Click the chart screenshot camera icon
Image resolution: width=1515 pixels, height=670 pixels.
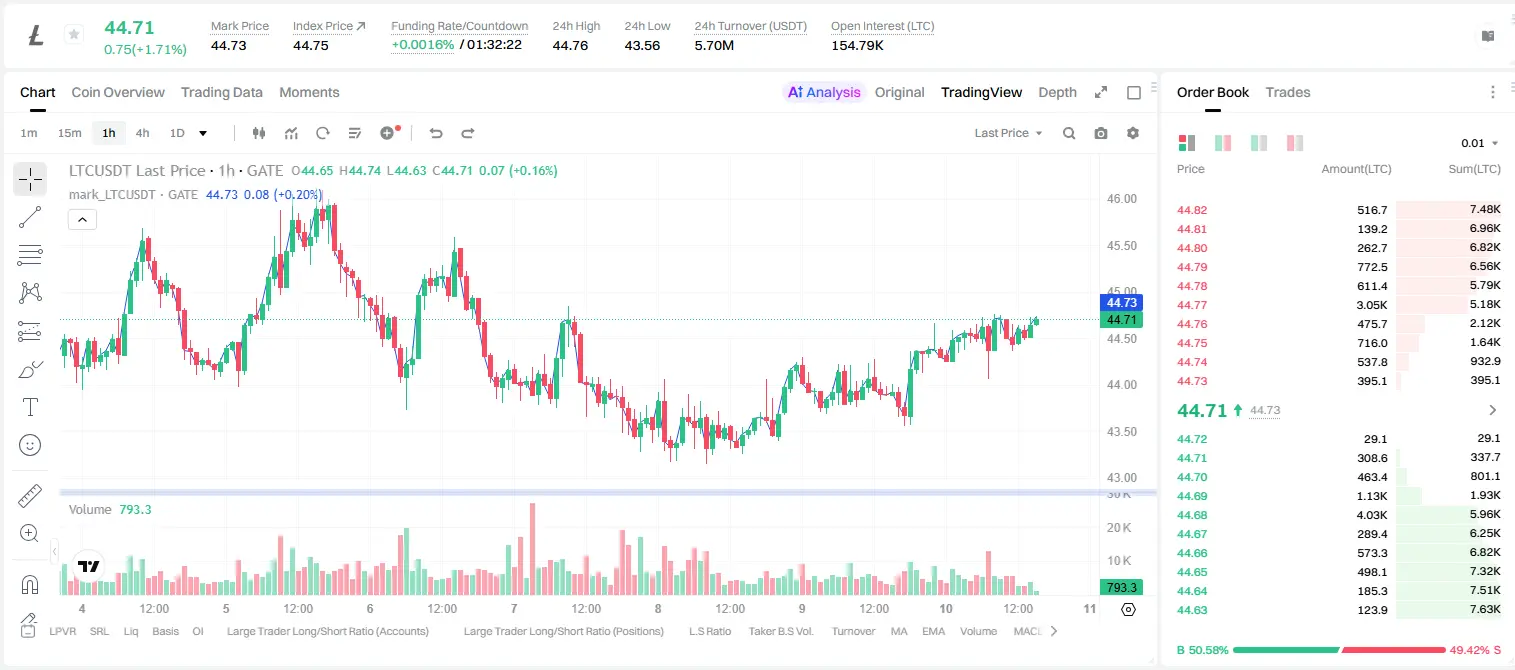coord(1101,133)
